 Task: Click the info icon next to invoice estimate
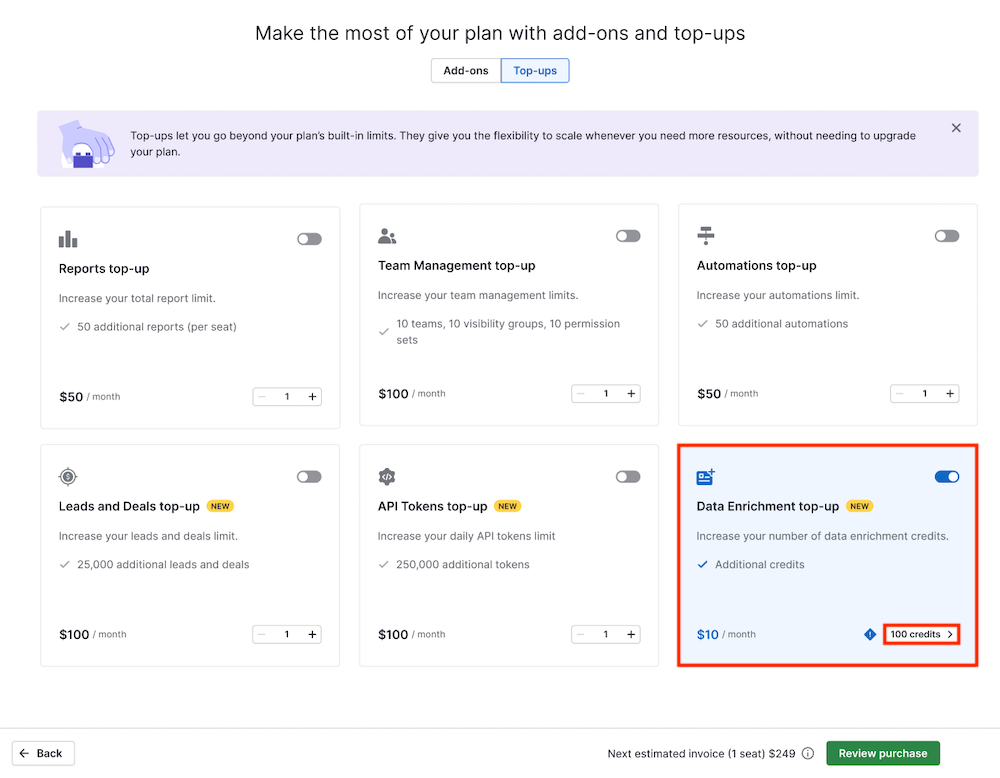pyautogui.click(x=808, y=754)
